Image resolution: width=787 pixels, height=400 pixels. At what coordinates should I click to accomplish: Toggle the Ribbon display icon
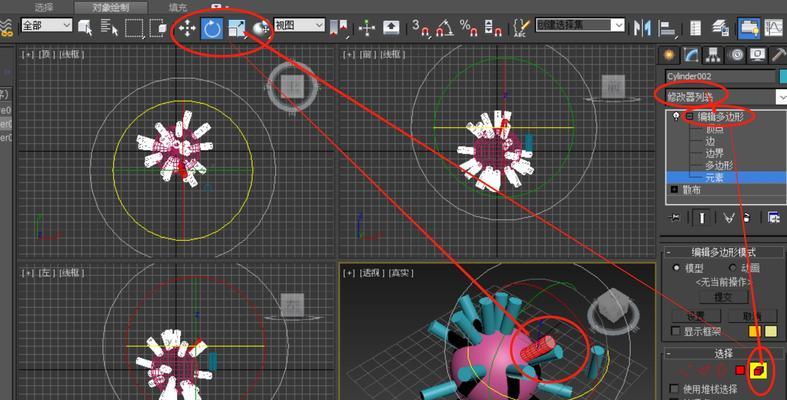pyautogui.click(x=749, y=28)
